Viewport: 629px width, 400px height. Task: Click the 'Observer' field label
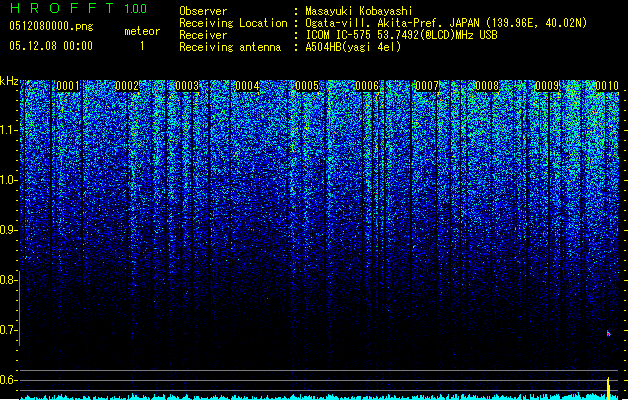(x=203, y=11)
